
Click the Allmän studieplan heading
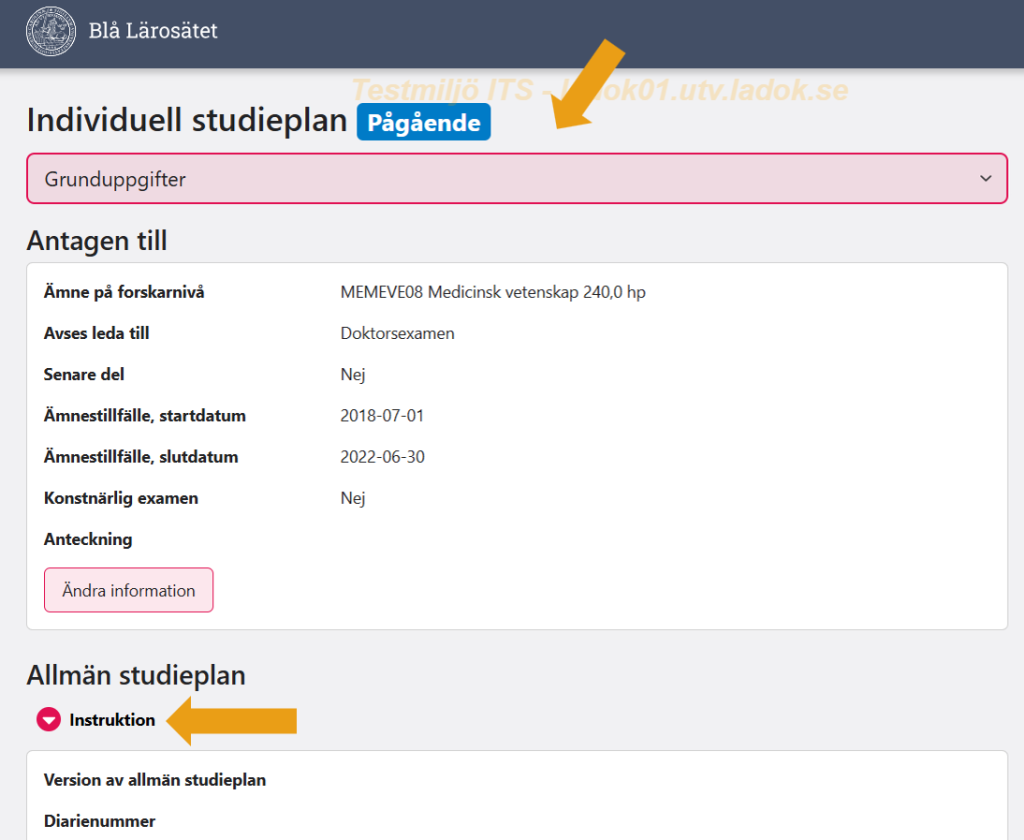(x=136, y=675)
